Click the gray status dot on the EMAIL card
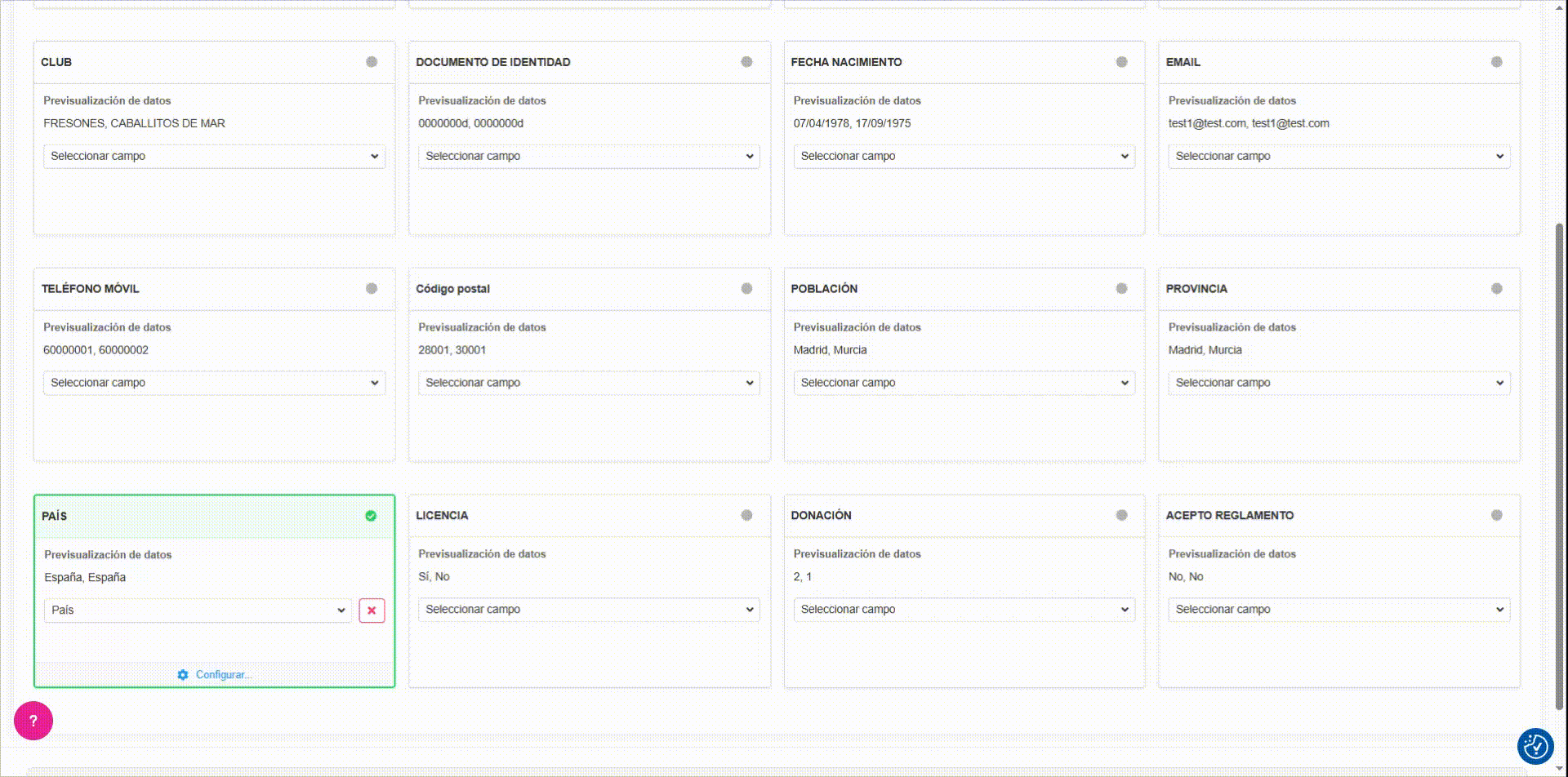The width and height of the screenshot is (1568, 777). (1496, 62)
